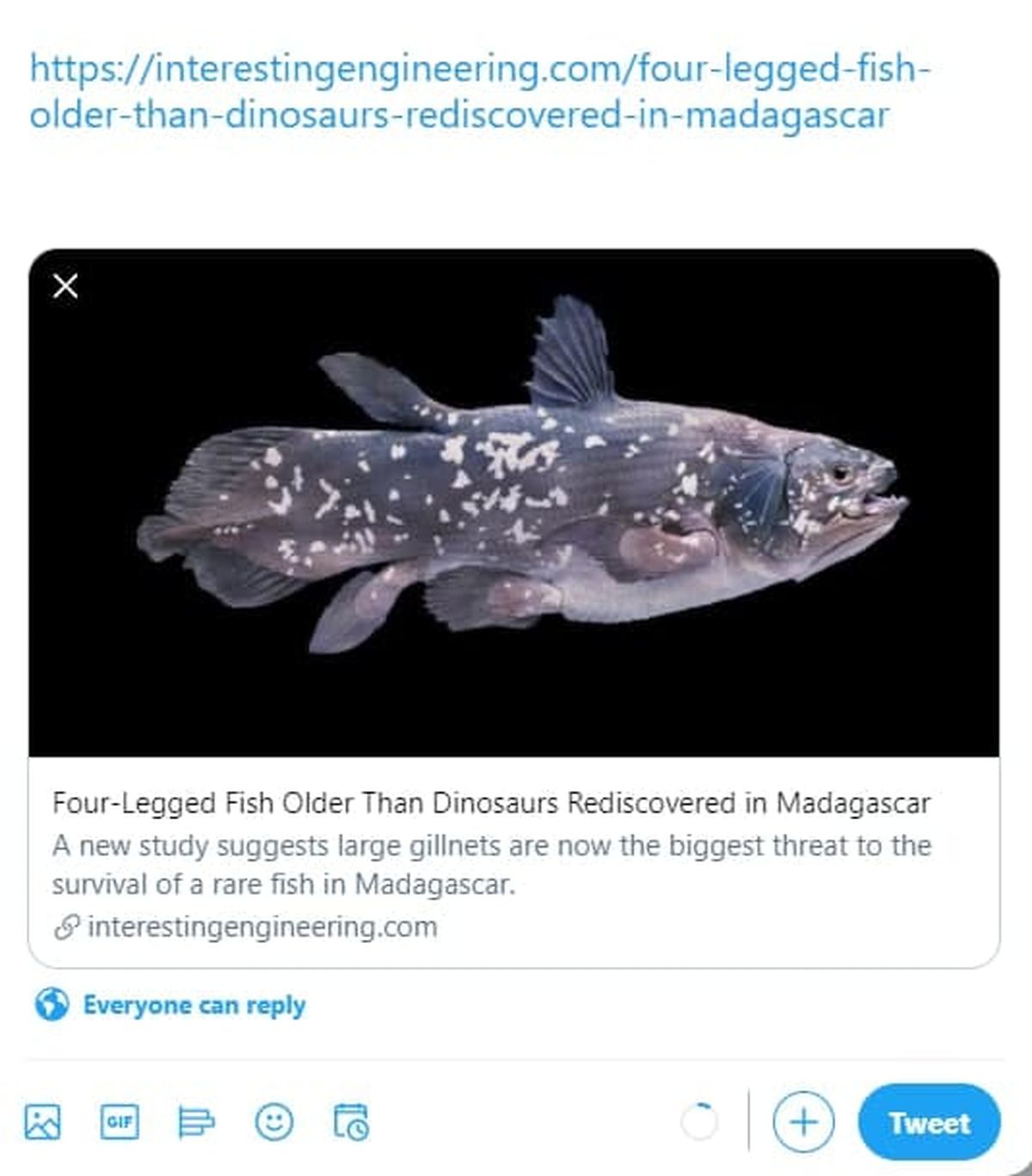The height and width of the screenshot is (1176, 1032).
Task: Click the URL line starting with https://interestingengineering.com
Action: (480, 68)
